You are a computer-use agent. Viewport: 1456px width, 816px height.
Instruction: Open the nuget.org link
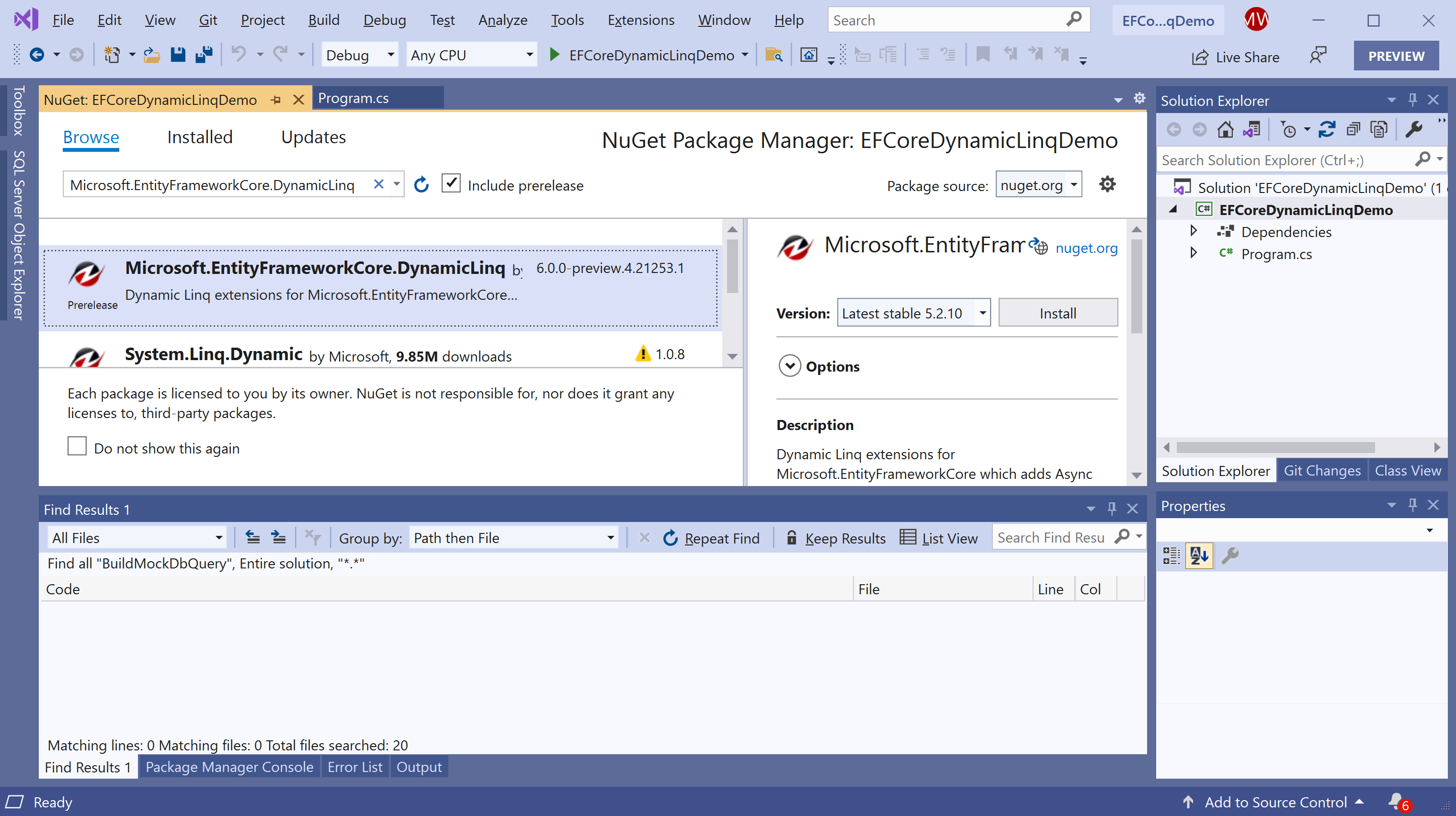coord(1086,248)
